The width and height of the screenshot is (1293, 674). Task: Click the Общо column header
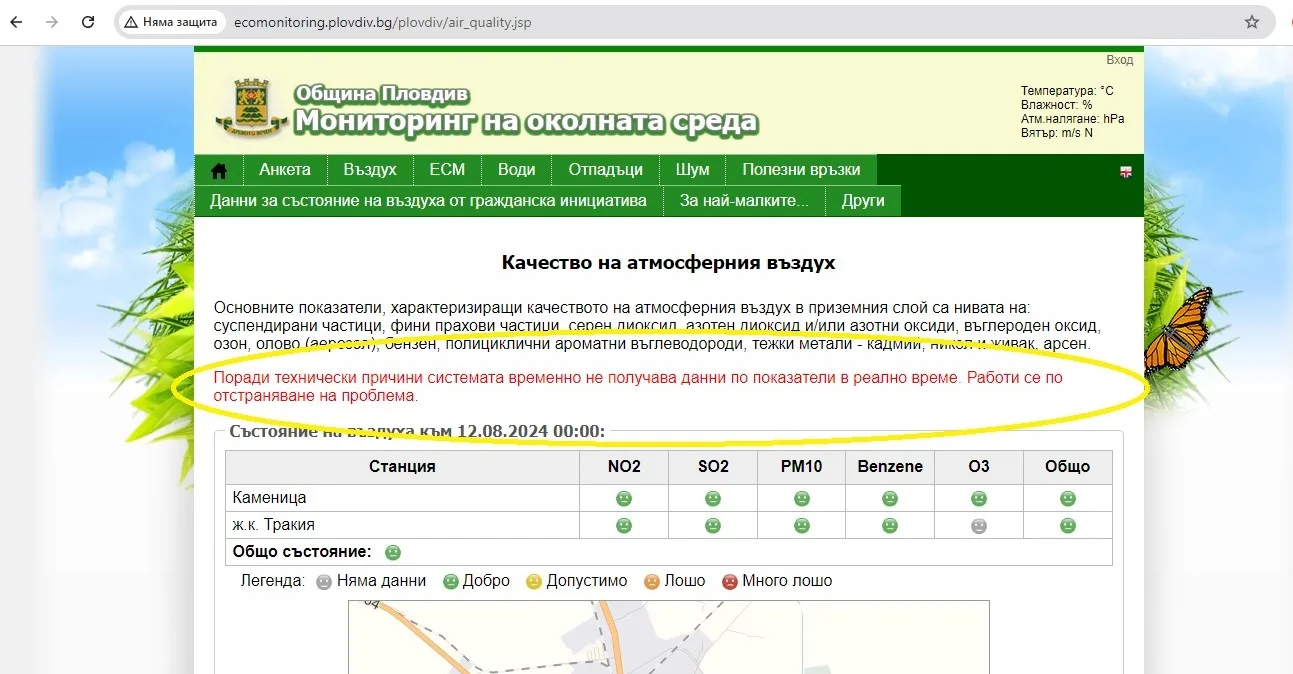1067,467
